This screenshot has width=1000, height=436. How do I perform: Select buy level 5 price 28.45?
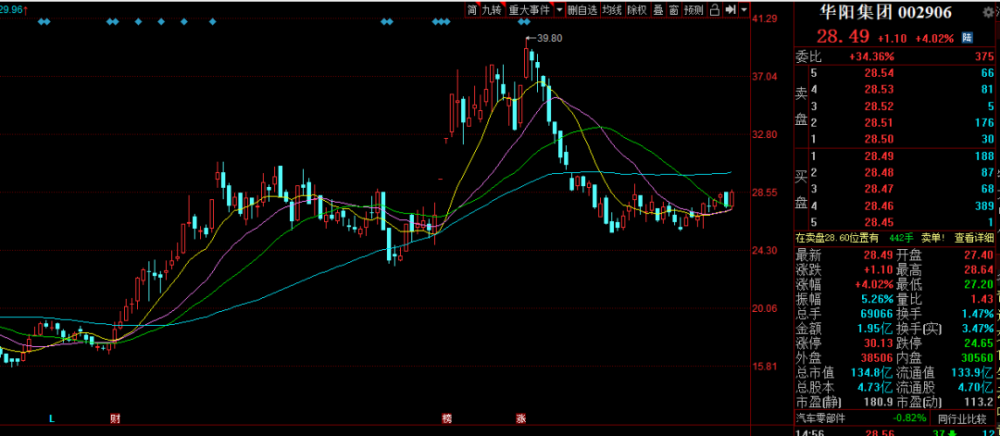[x=879, y=222]
